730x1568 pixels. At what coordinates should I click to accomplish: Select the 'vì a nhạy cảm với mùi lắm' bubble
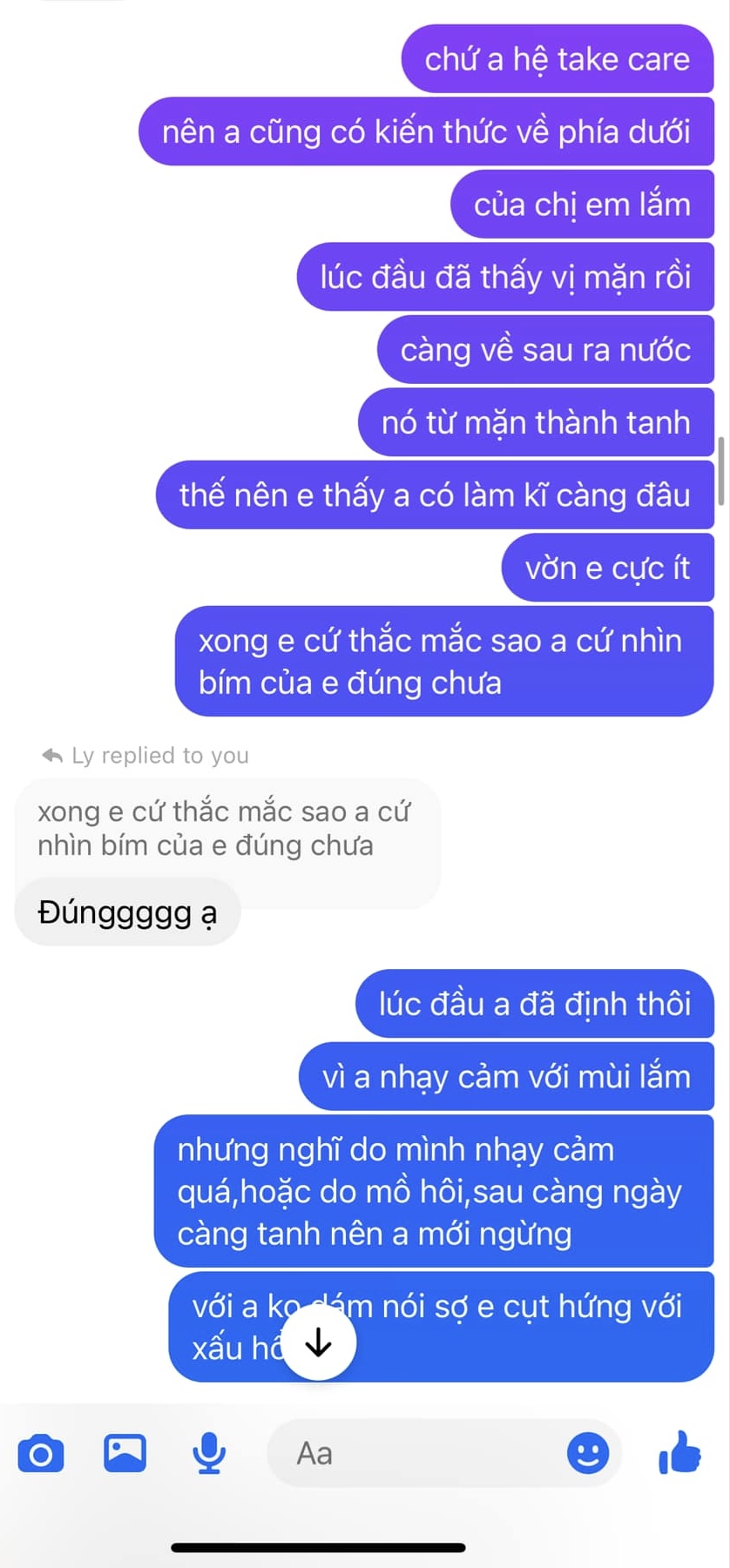coord(507,1077)
